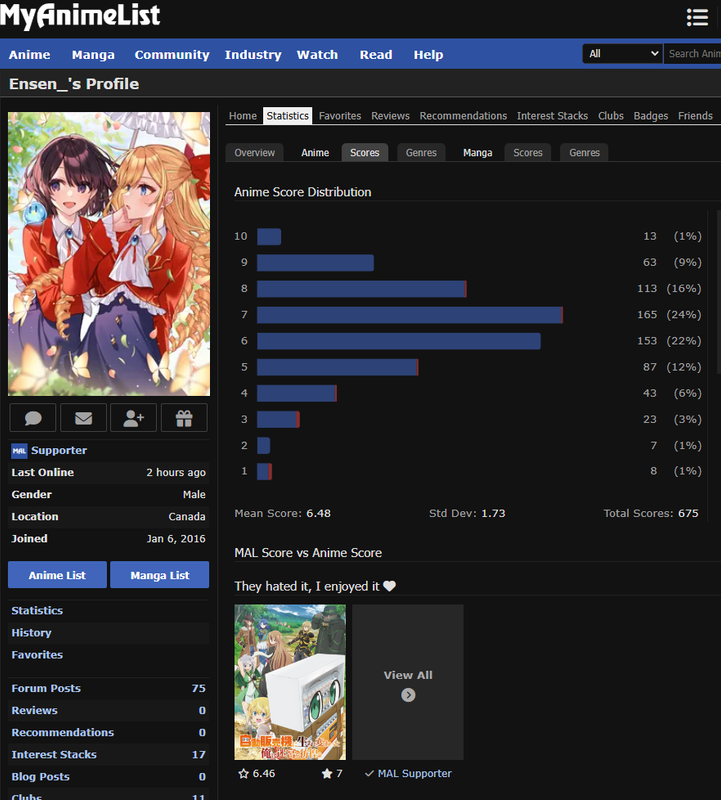
Task: Click the View All arrow icon
Action: [408, 695]
